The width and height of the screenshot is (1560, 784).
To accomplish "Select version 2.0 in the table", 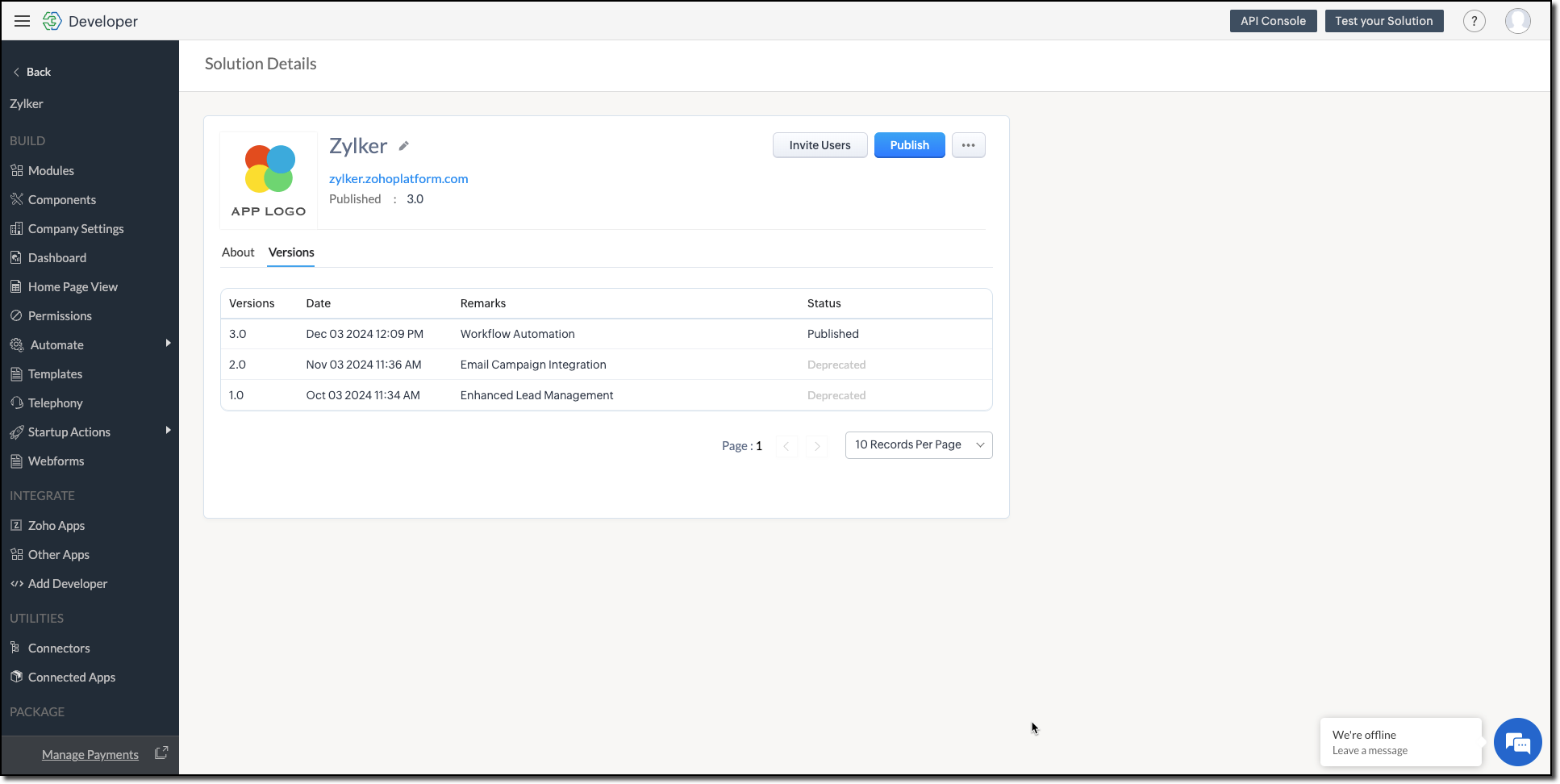I will [237, 365].
